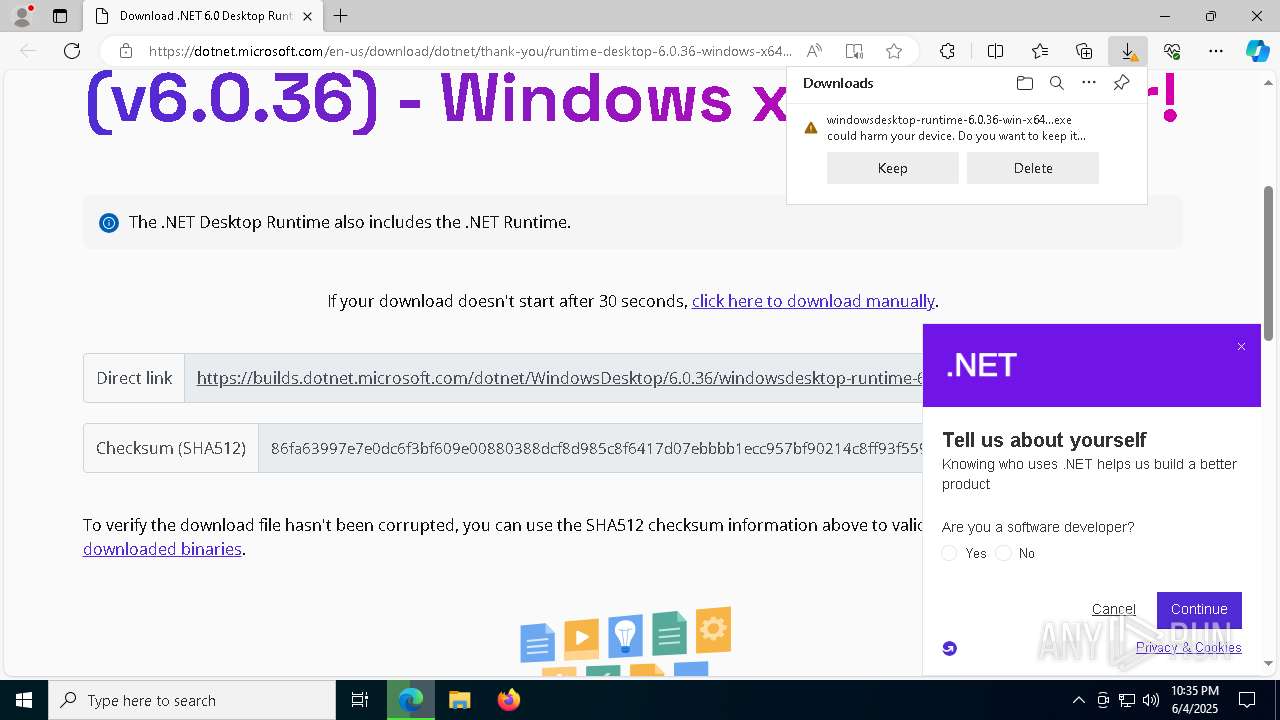The width and height of the screenshot is (1280, 720).
Task: Close the Download .NET 6.0 tab
Action: coord(307,16)
